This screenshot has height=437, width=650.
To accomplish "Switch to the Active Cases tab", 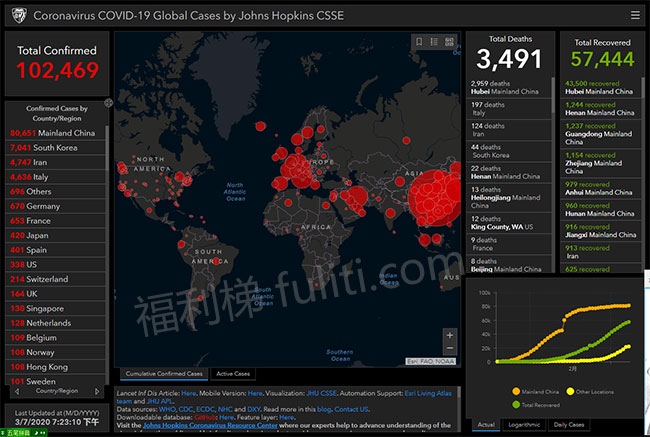I will point(233,374).
